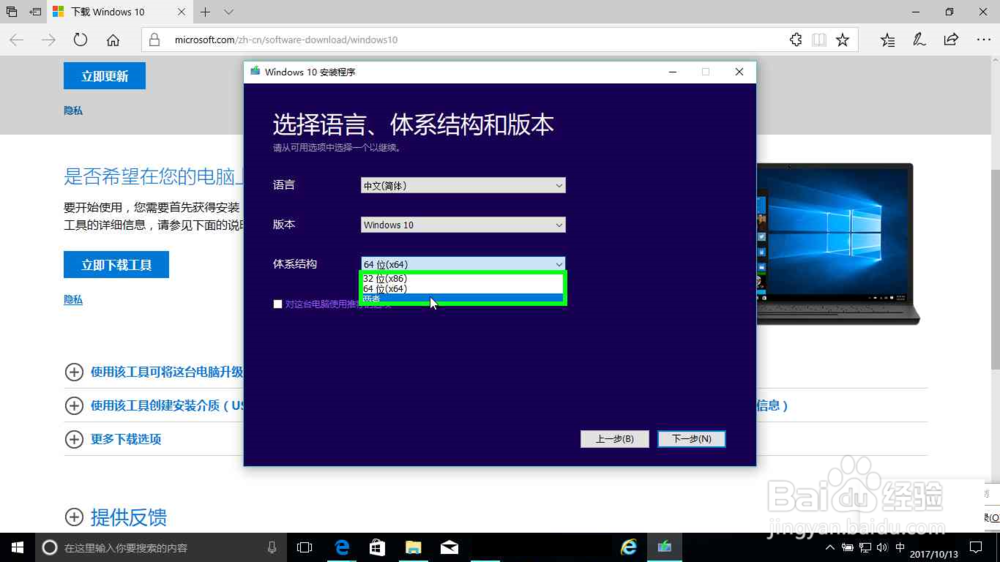This screenshot has height=562, width=1000.
Task: Open the Windows Start menu
Action: pyautogui.click(x=17, y=547)
